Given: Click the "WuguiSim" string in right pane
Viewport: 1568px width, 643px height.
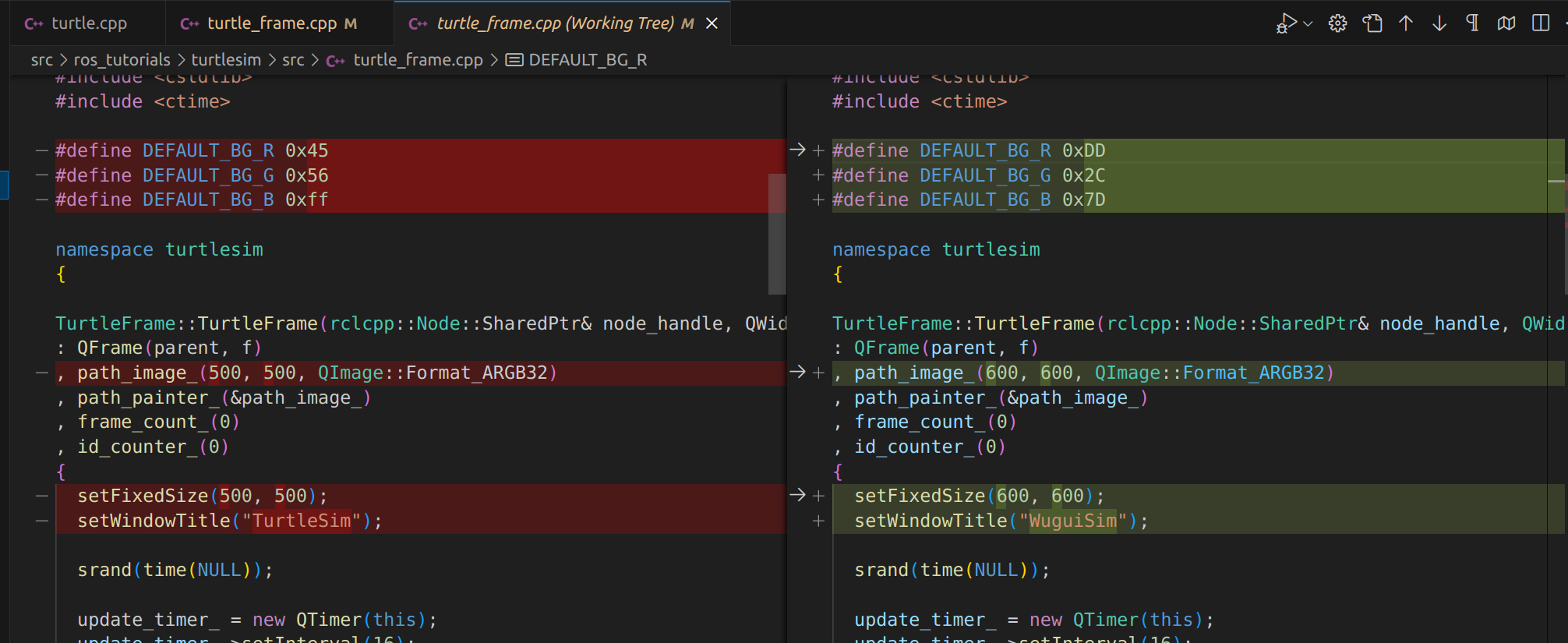Looking at the screenshot, I should pos(1073,521).
